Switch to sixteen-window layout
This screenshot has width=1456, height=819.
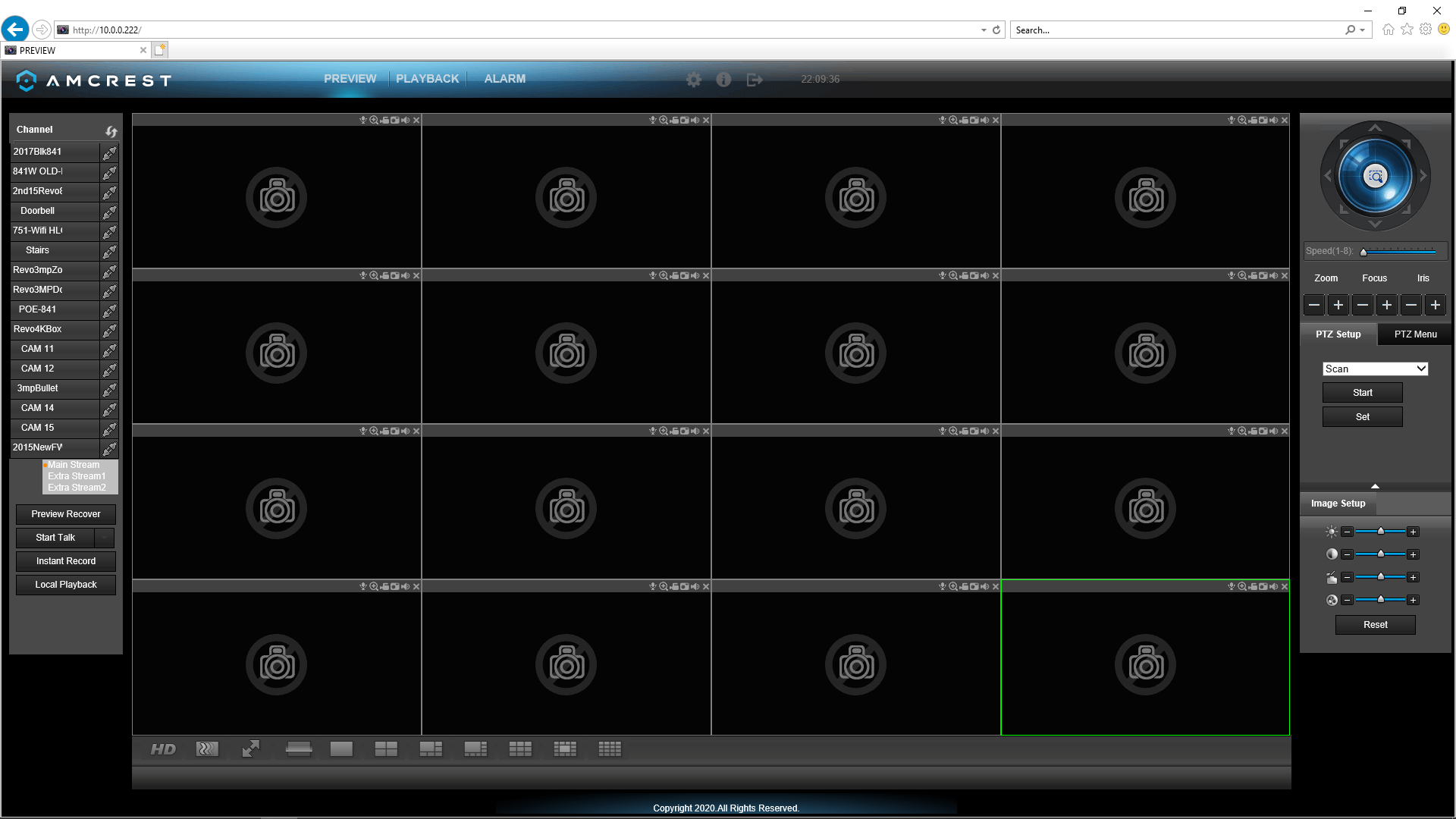[x=610, y=749]
